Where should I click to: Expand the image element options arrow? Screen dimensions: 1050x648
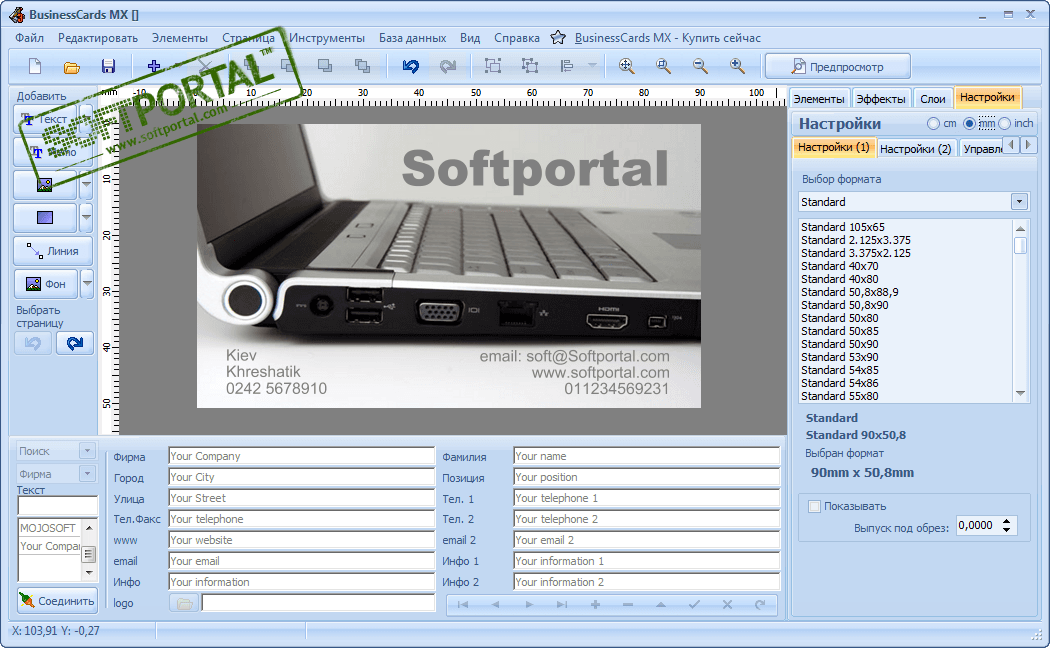[x=86, y=184]
